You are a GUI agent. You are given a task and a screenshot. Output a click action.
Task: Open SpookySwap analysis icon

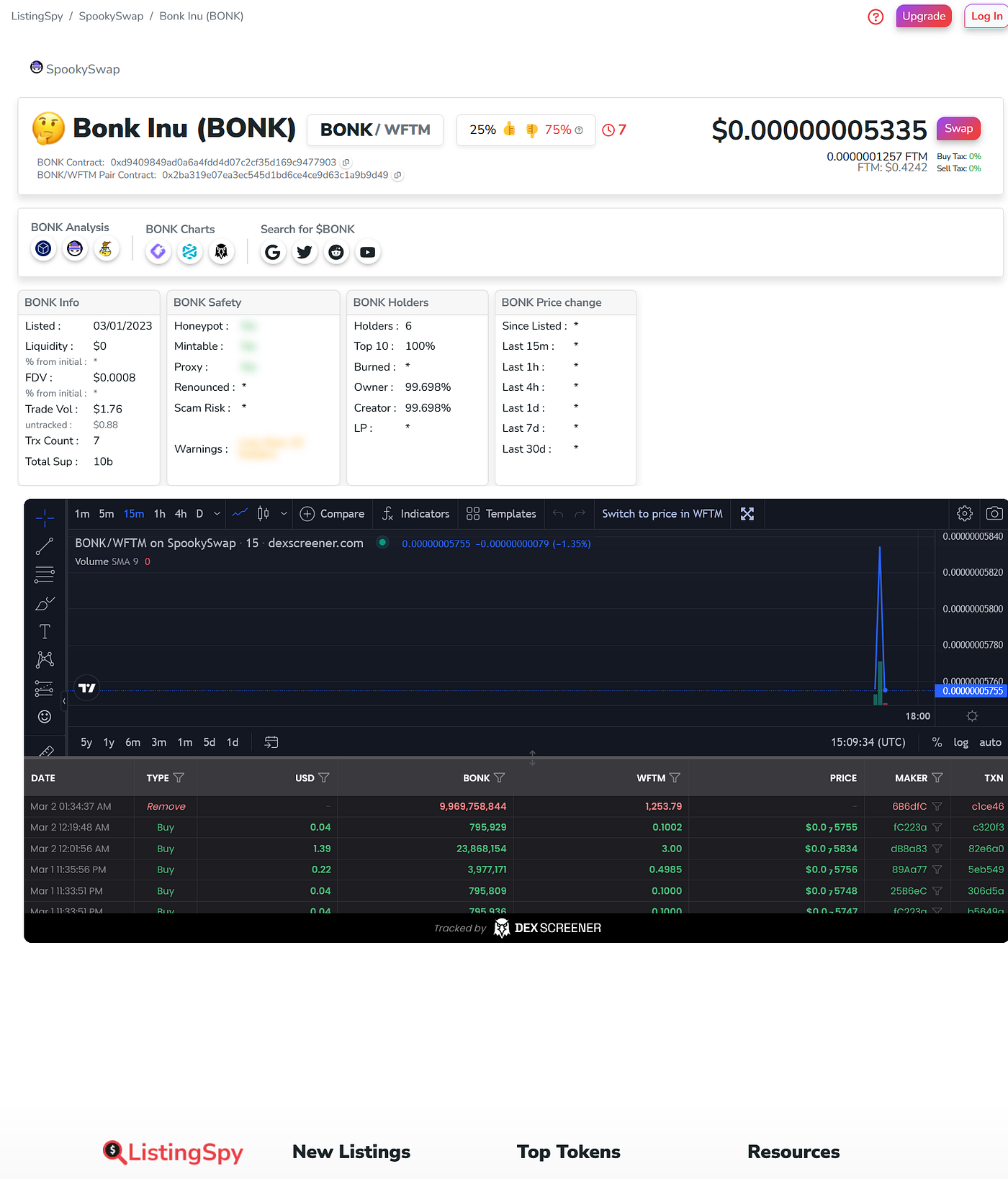click(75, 249)
